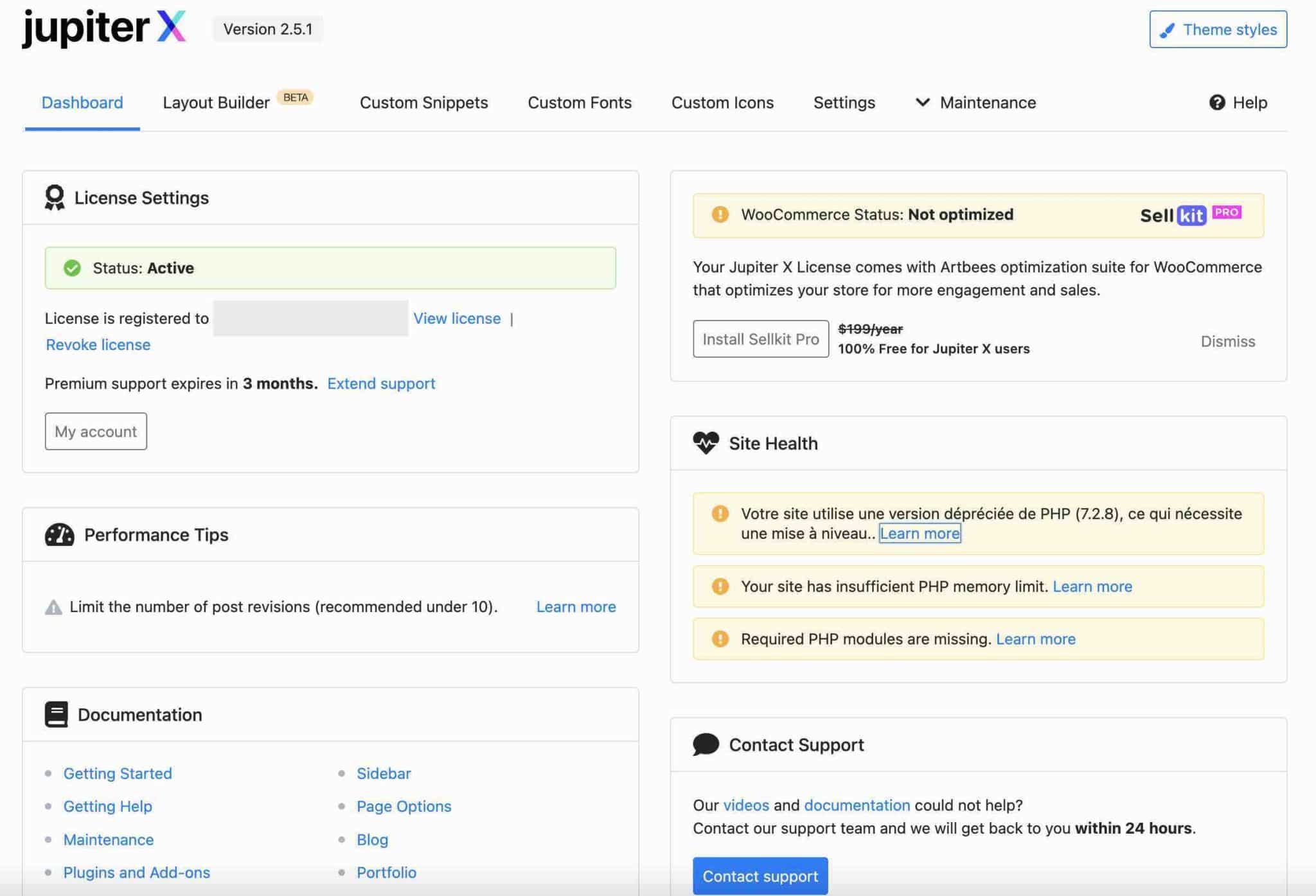Screen dimensions: 1316x896
Task: Expand the Maintenance dropdown menu
Action: pos(975,102)
